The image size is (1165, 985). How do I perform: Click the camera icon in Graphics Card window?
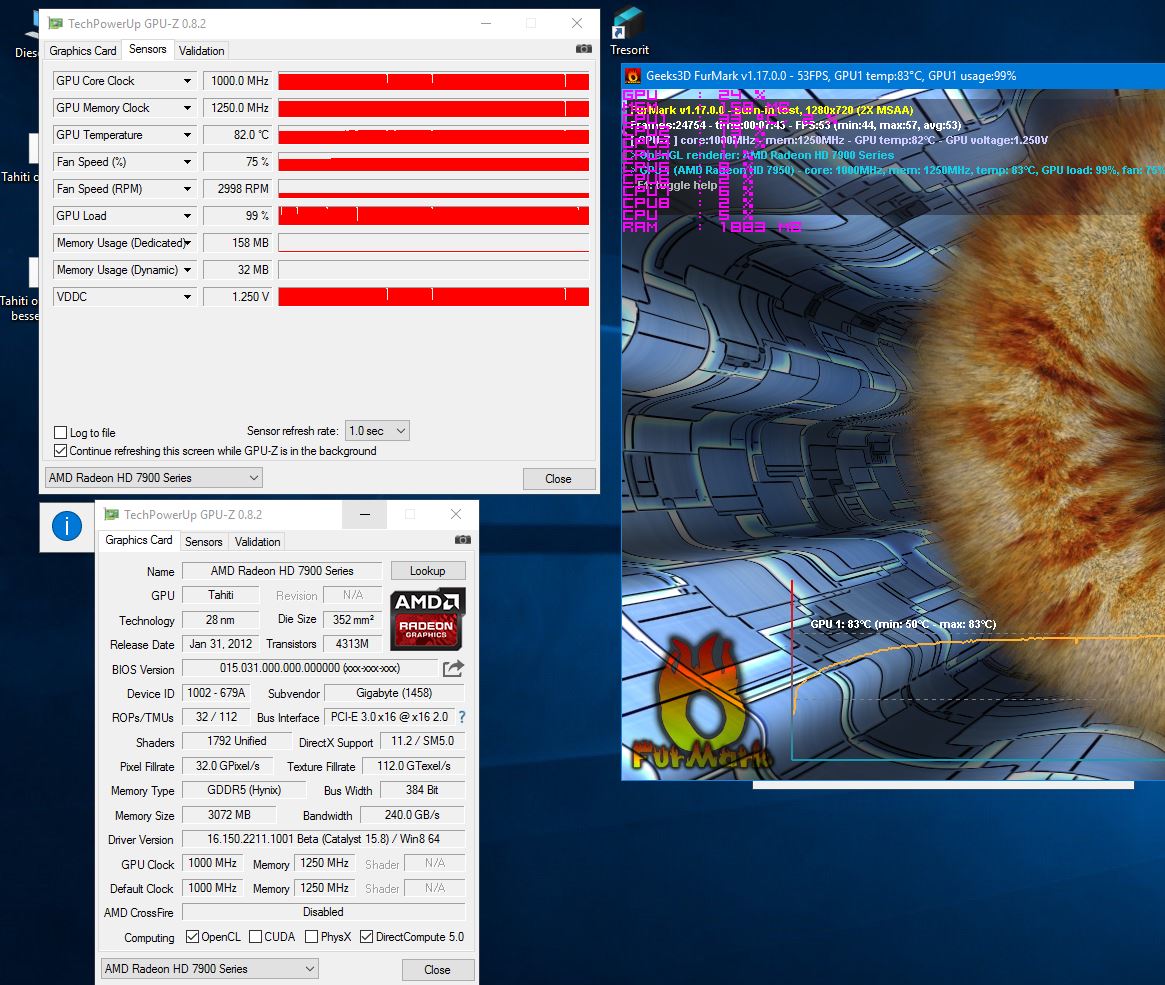point(463,540)
